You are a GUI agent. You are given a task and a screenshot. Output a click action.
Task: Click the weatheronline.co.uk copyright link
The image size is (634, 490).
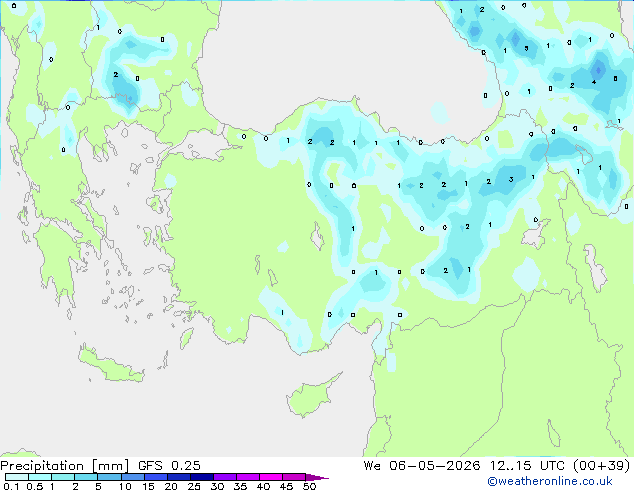click(x=550, y=481)
